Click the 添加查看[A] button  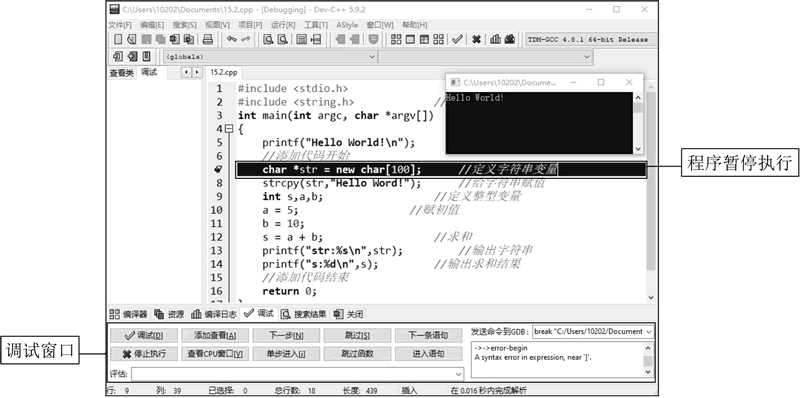(x=215, y=335)
